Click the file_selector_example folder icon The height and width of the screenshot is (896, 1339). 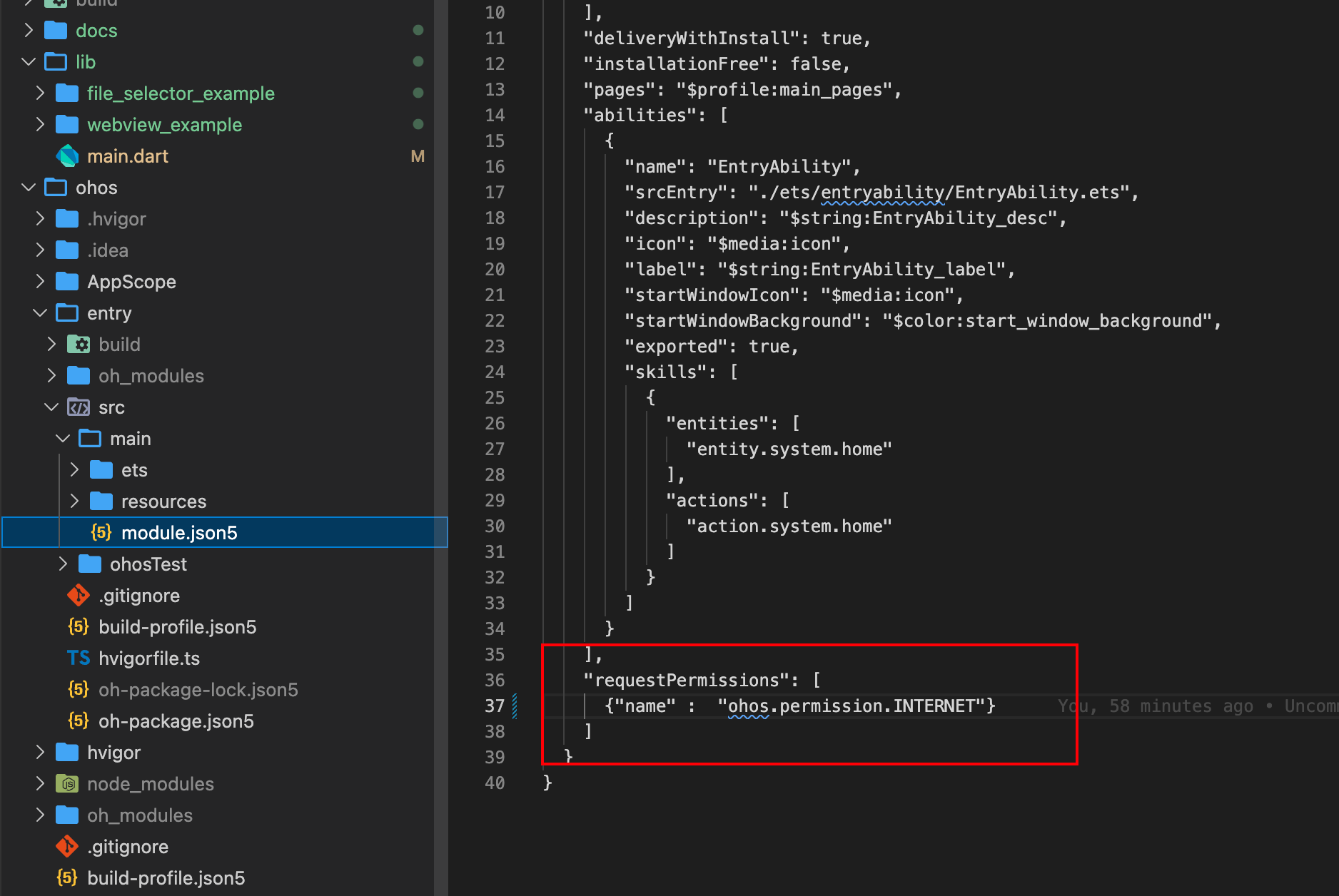(x=67, y=93)
